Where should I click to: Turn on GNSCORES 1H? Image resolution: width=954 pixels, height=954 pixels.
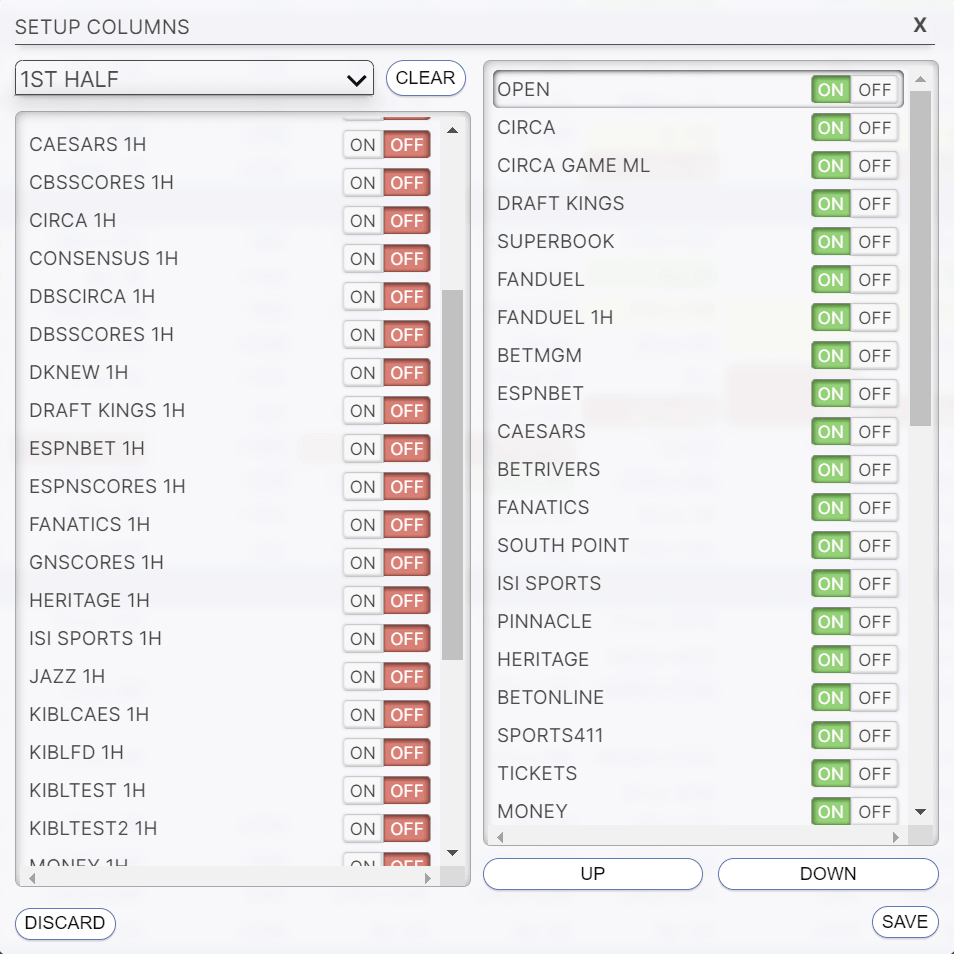click(x=363, y=563)
